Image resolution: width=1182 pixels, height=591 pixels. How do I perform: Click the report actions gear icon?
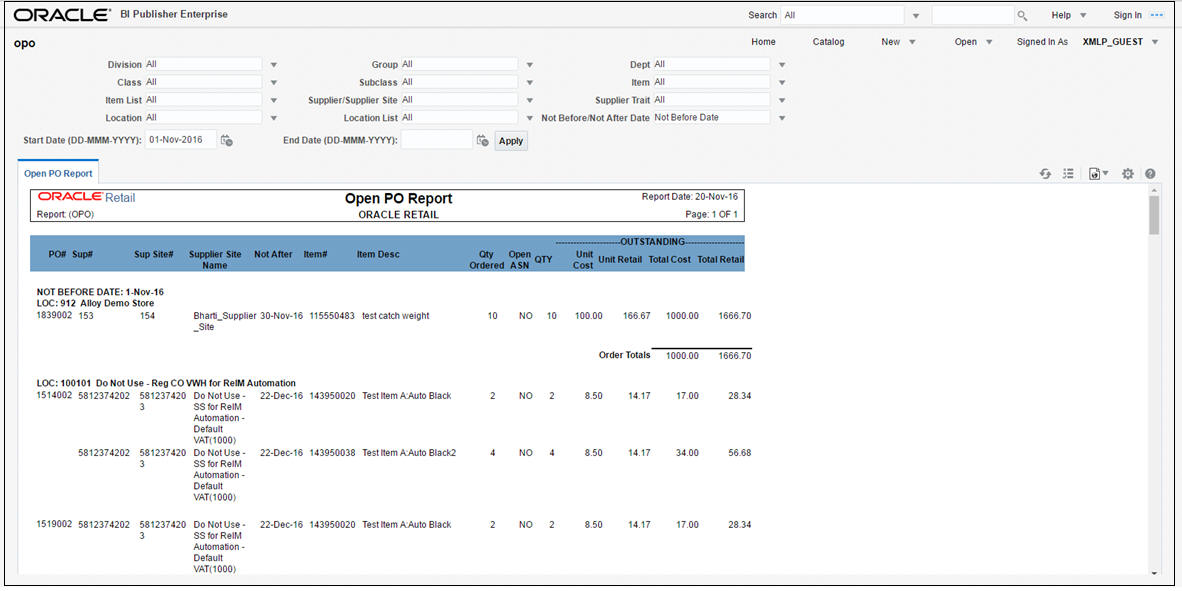[x=1127, y=173]
